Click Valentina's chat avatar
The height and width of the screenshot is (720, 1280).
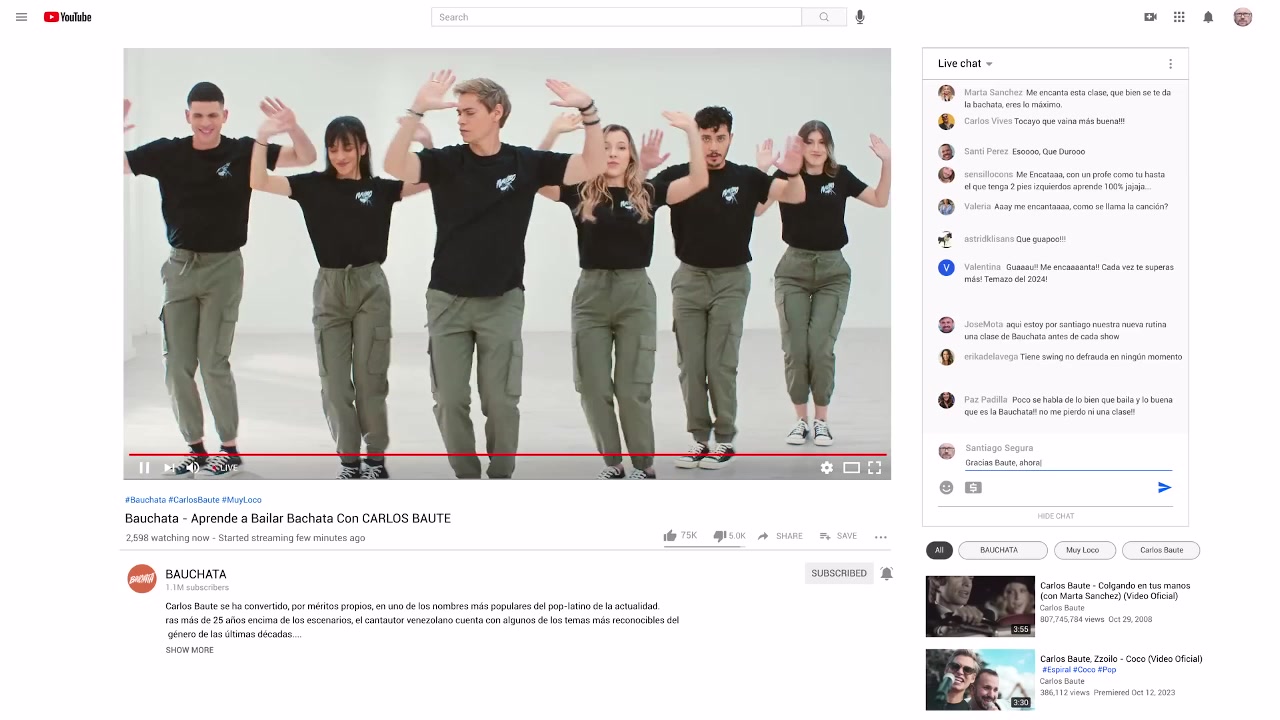click(946, 268)
